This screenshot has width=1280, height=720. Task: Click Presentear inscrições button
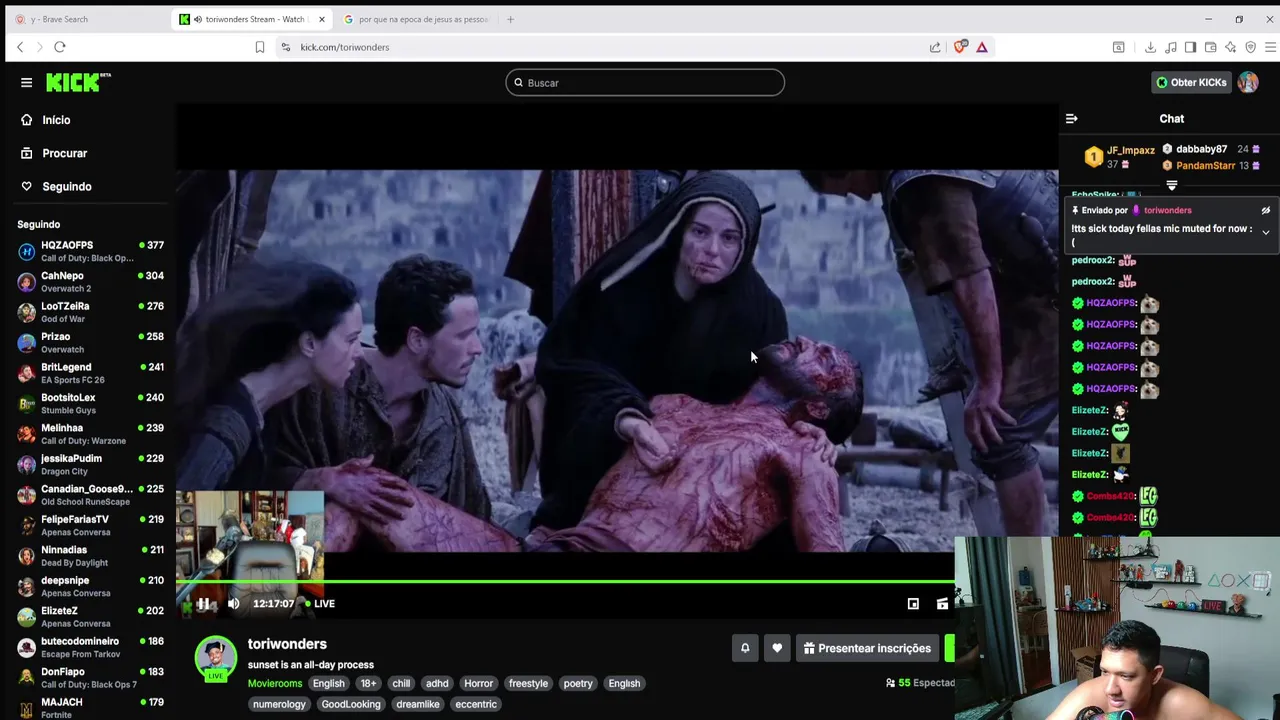point(867,648)
